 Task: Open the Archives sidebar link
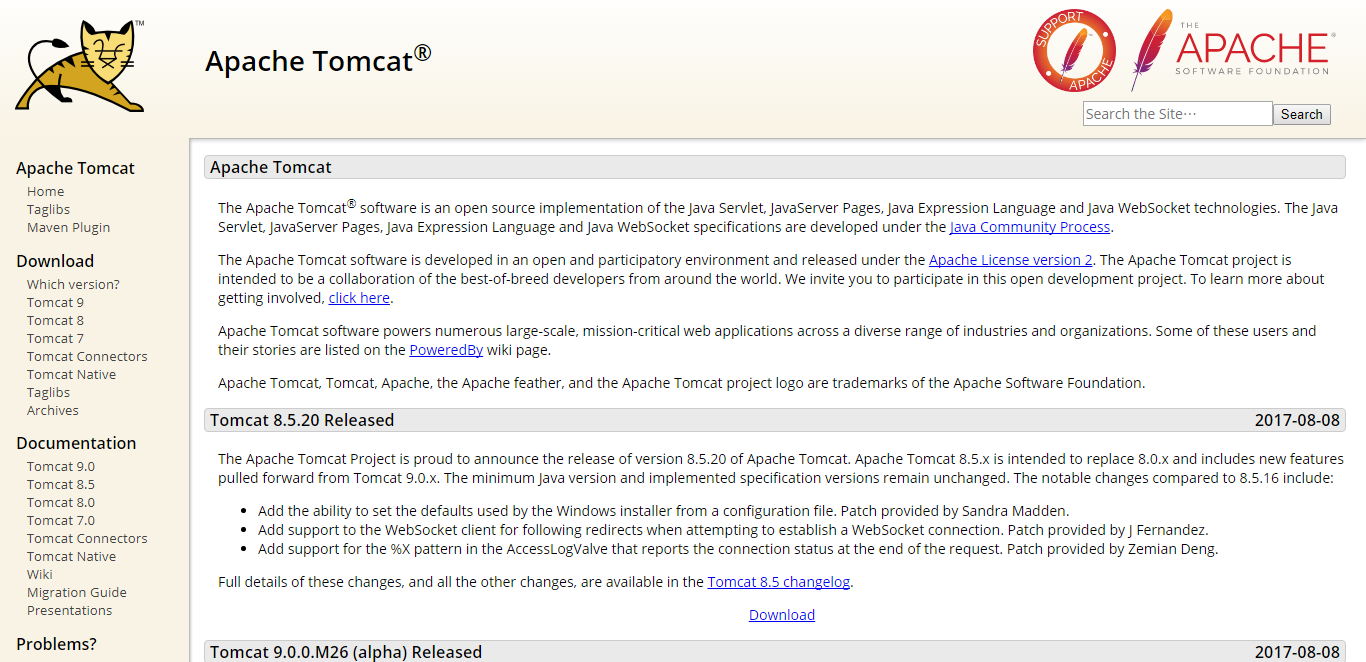pyautogui.click(x=52, y=410)
